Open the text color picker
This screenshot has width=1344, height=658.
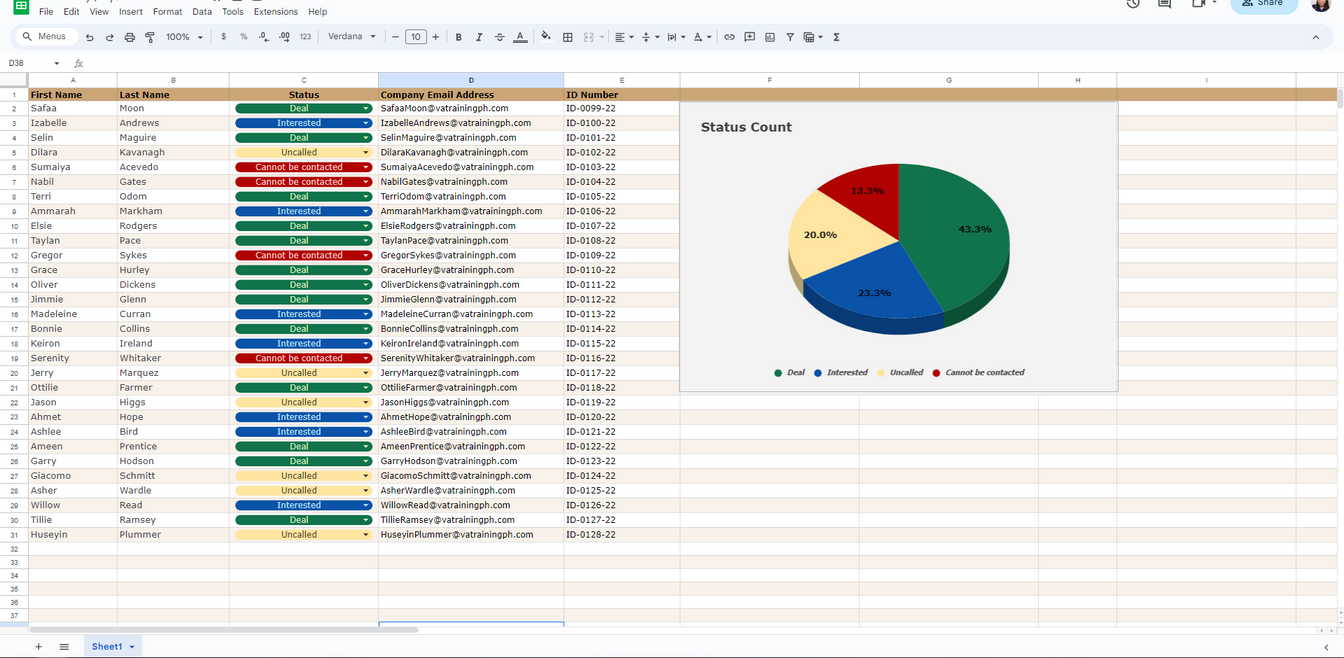(x=520, y=37)
